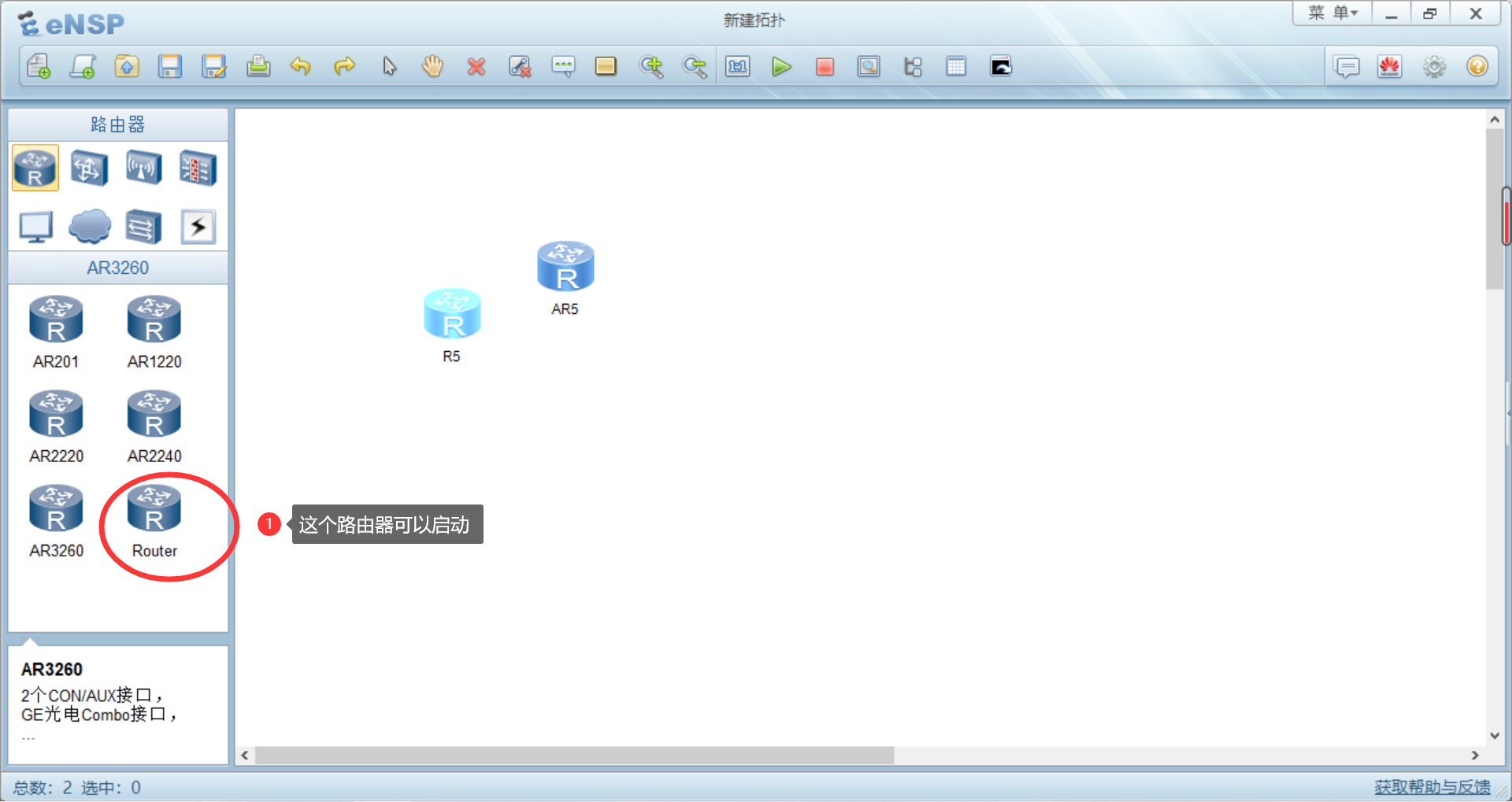Image resolution: width=1512 pixels, height=802 pixels.
Task: Click the horizontal scrollbar right arrow
Action: tap(1475, 756)
